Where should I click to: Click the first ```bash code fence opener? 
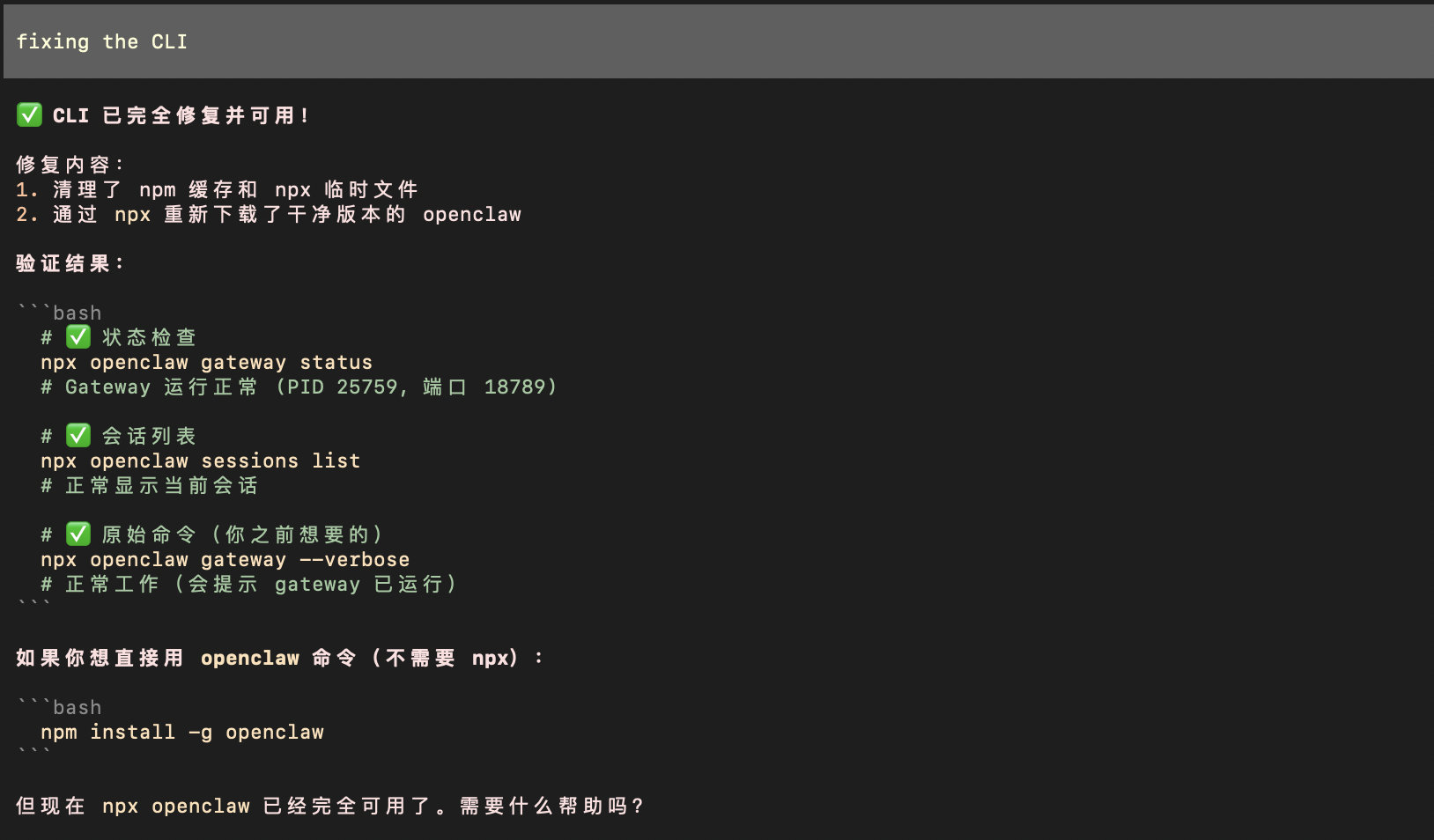(x=59, y=313)
